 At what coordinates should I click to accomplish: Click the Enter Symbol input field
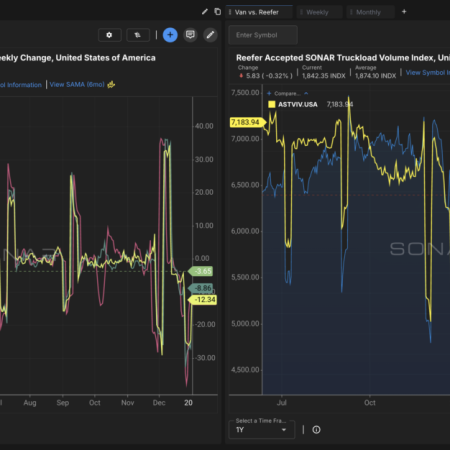[x=263, y=35]
